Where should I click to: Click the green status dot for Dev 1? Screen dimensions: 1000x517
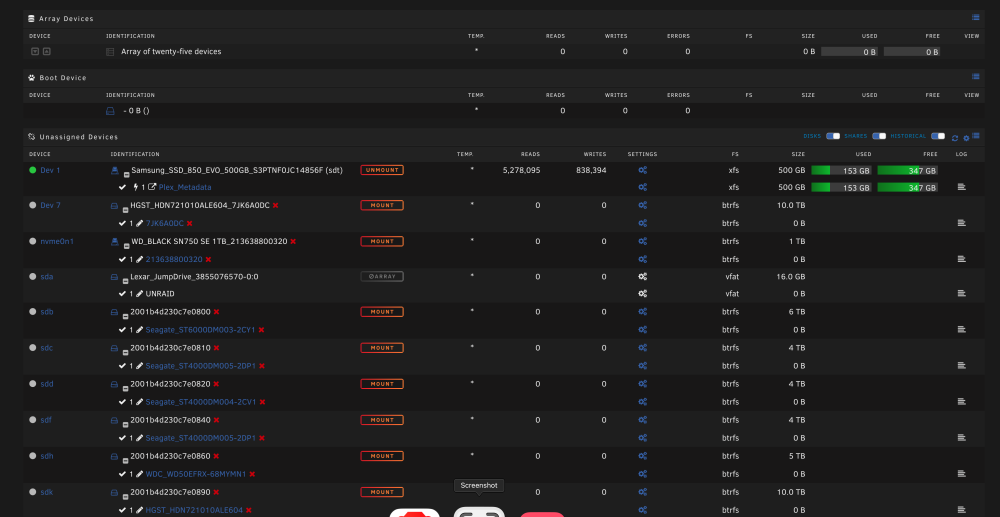pyautogui.click(x=33, y=170)
